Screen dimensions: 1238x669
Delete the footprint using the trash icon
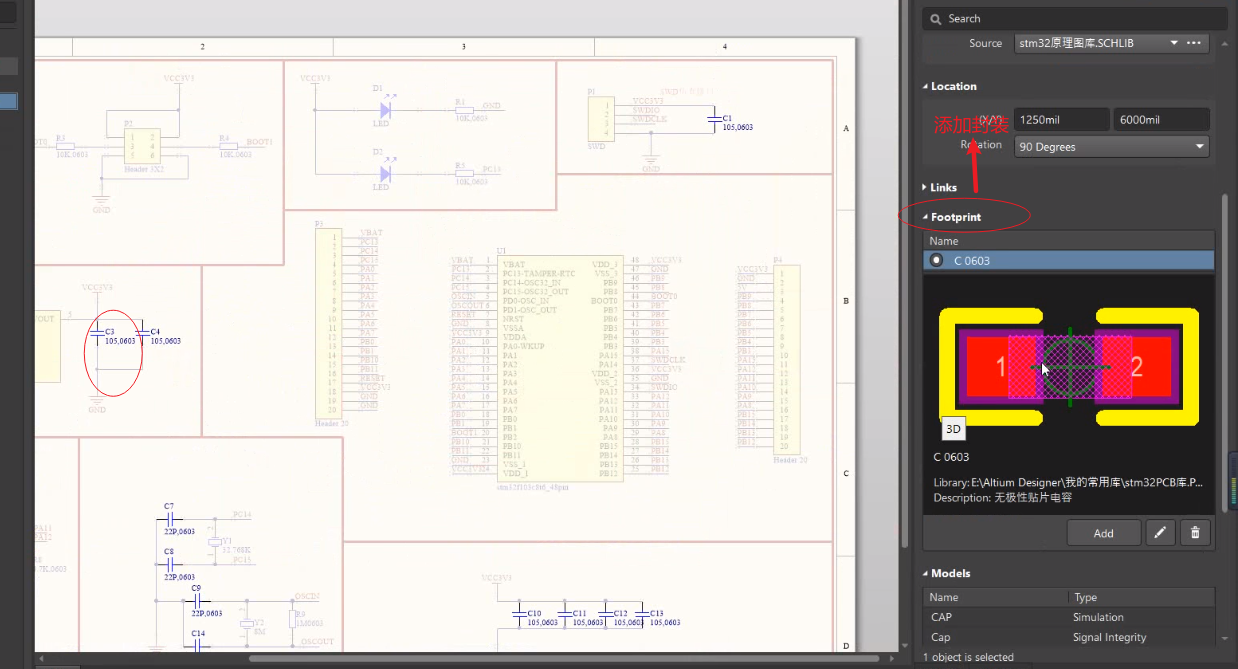pos(1195,533)
